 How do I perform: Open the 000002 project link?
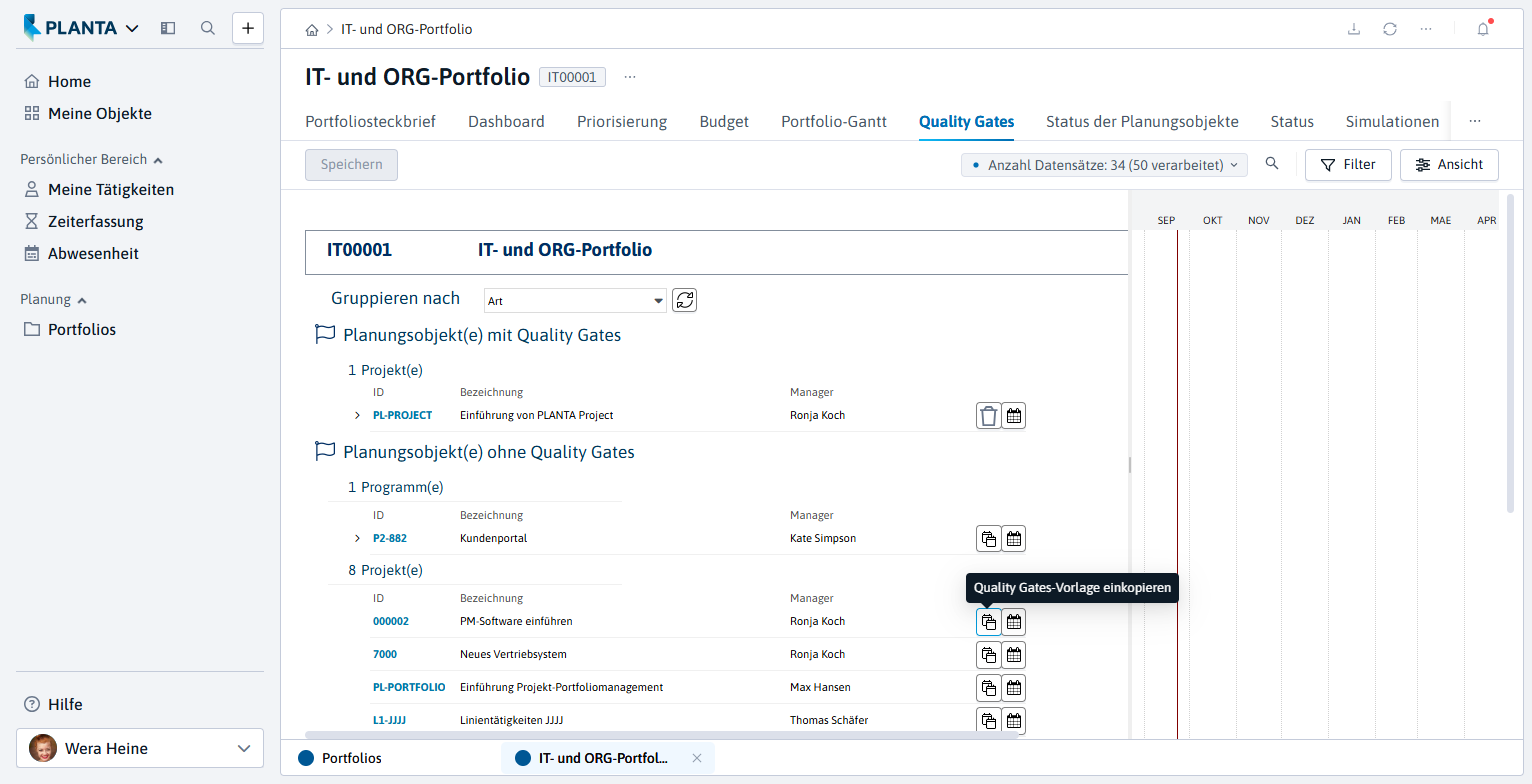click(391, 621)
